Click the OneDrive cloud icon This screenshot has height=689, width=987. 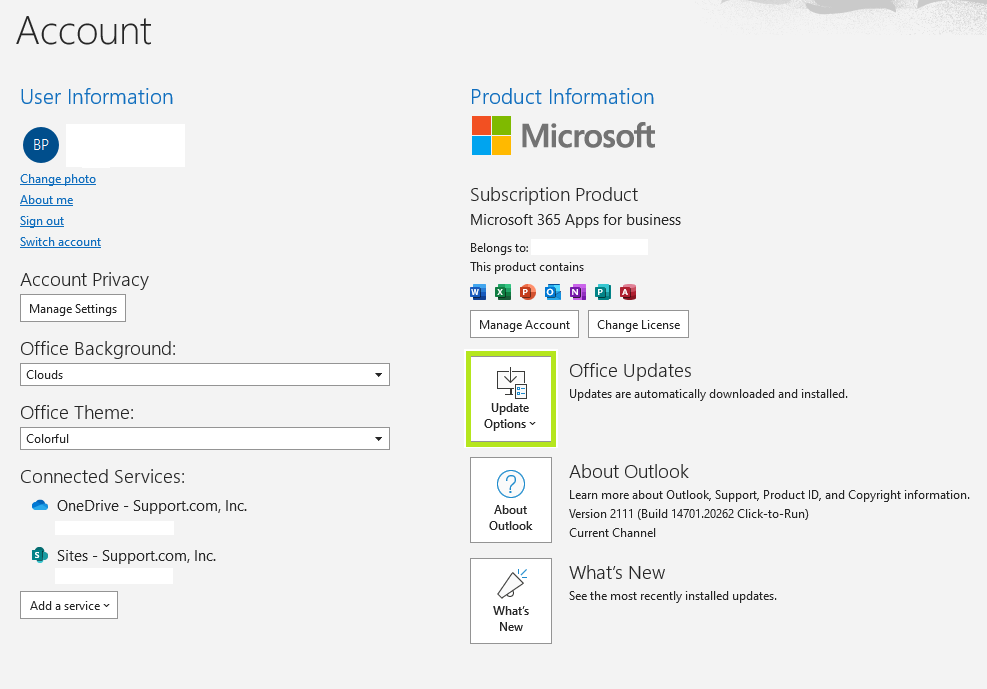tap(40, 505)
